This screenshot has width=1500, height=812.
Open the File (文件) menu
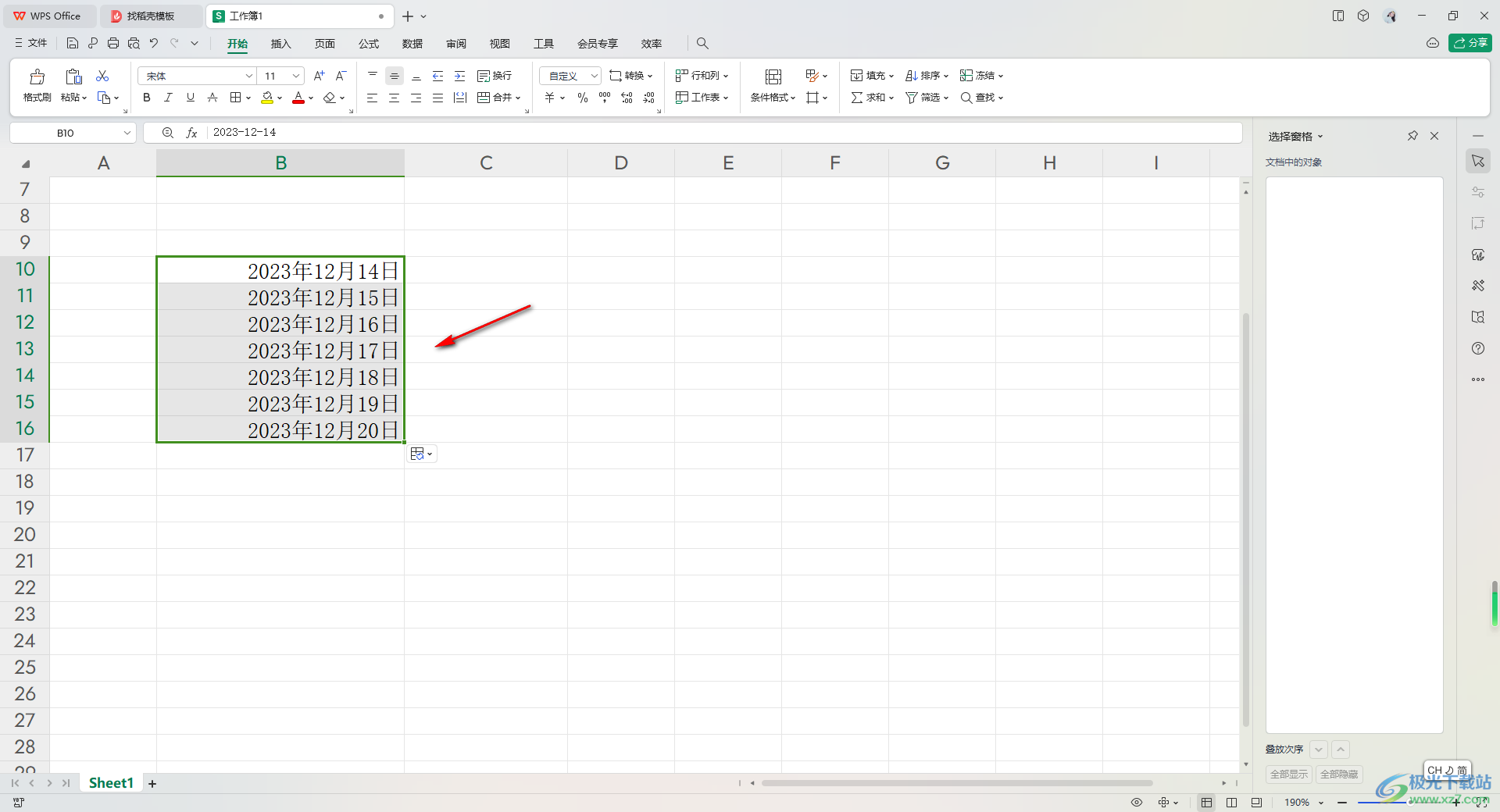31,43
